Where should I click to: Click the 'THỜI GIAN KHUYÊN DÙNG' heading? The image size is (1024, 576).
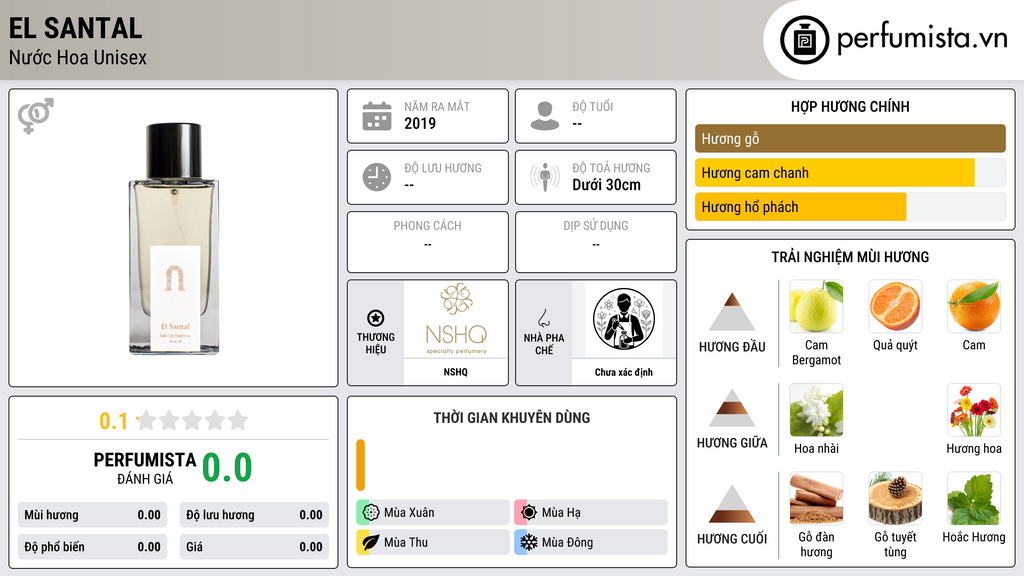click(512, 418)
